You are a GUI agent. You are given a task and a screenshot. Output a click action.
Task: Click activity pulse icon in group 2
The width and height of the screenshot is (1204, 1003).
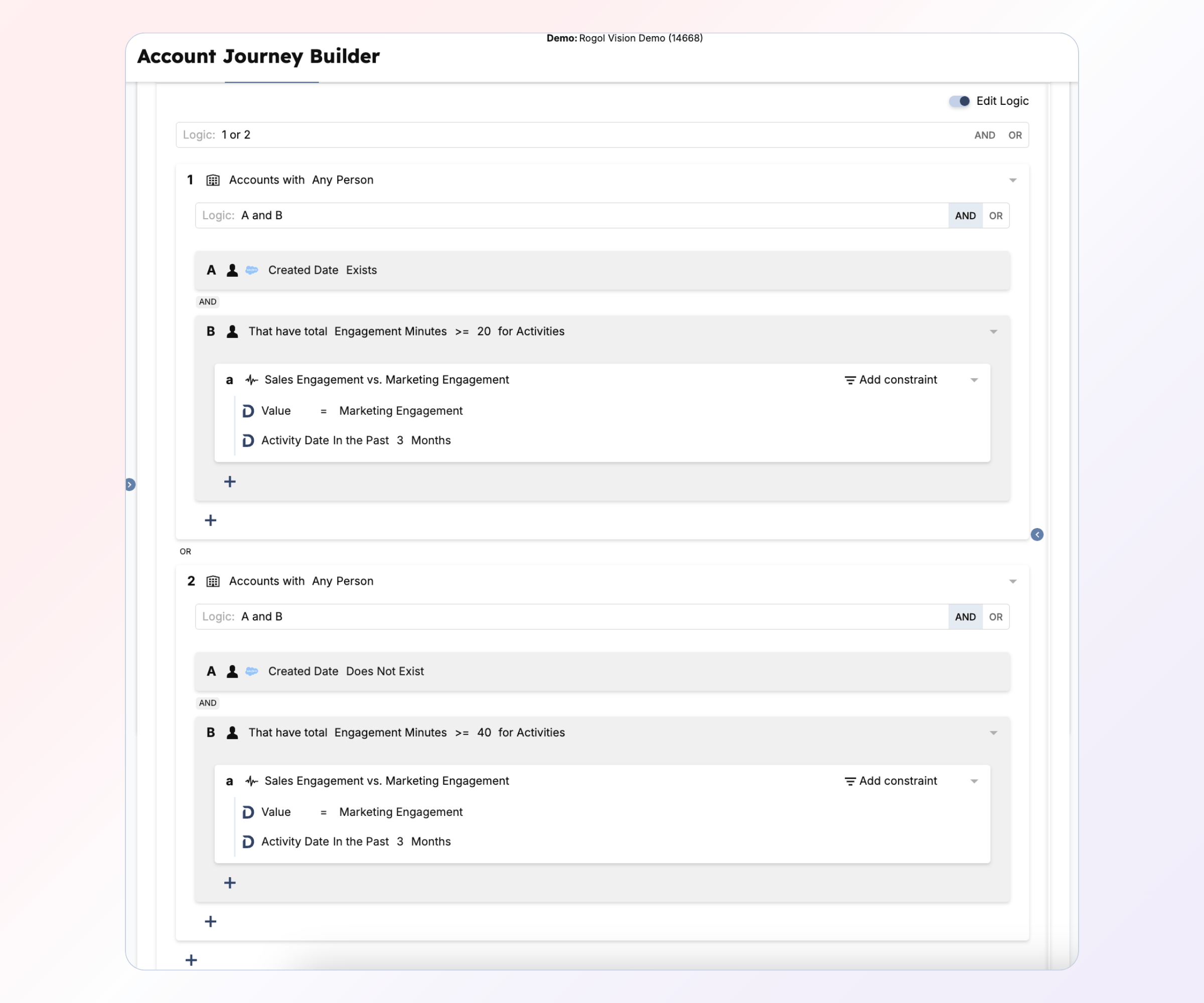click(251, 781)
